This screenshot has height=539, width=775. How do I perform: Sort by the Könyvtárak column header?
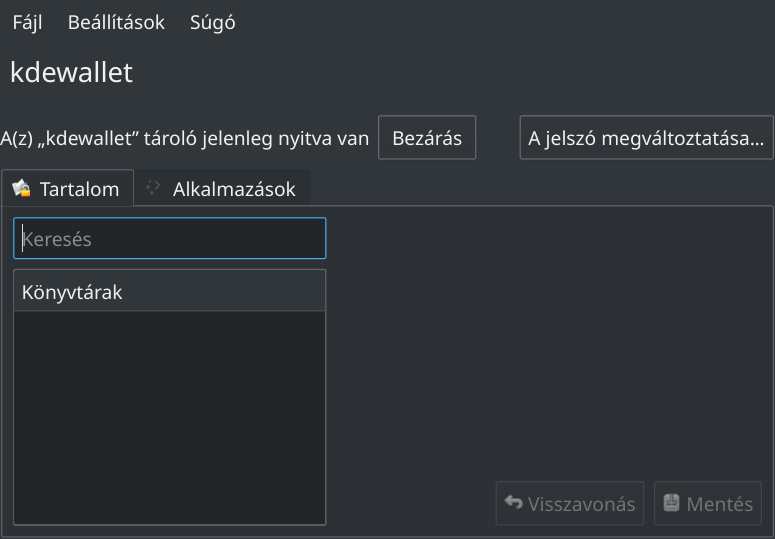(x=170, y=291)
